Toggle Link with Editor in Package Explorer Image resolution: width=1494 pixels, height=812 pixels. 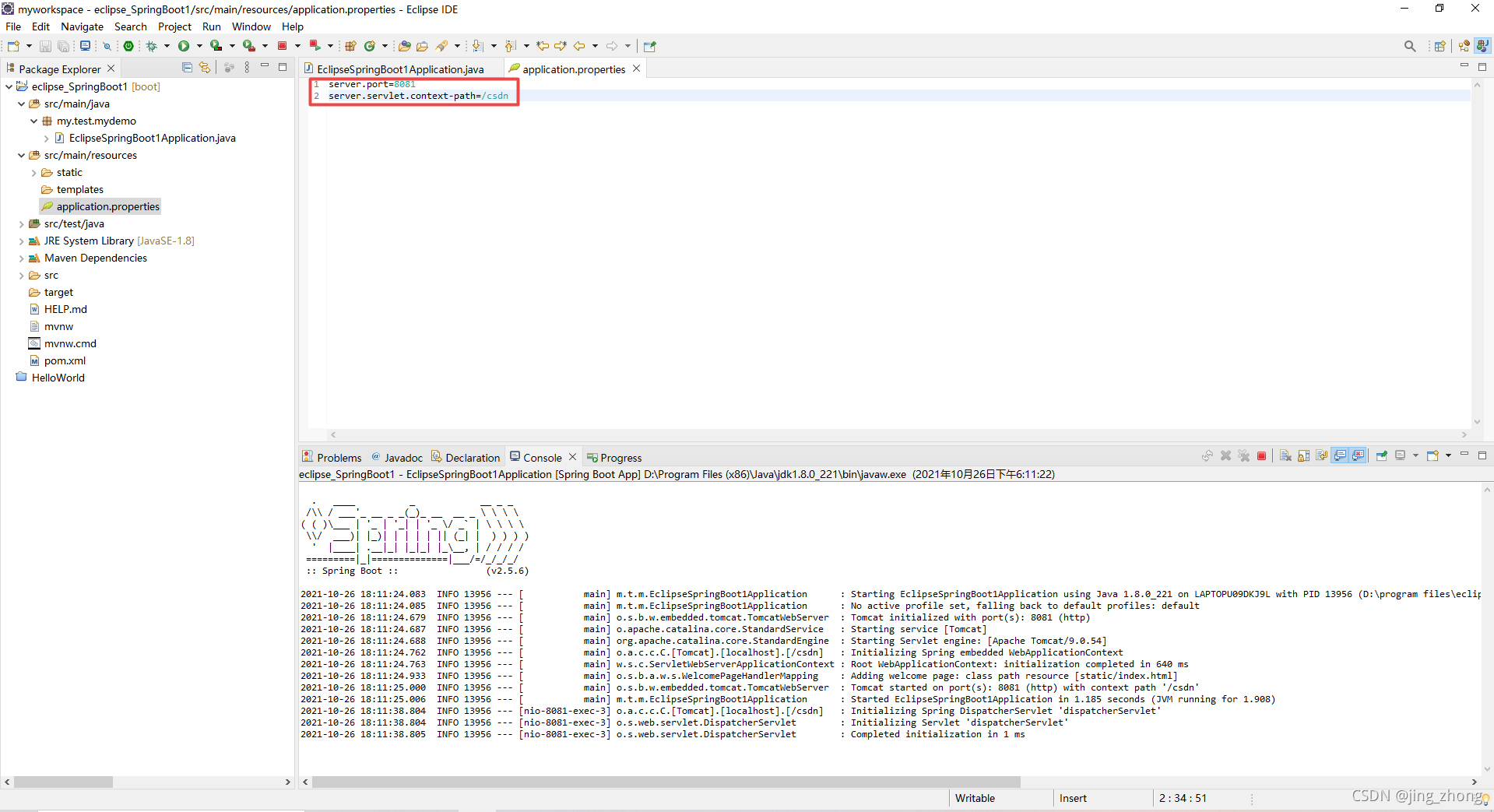(205, 68)
